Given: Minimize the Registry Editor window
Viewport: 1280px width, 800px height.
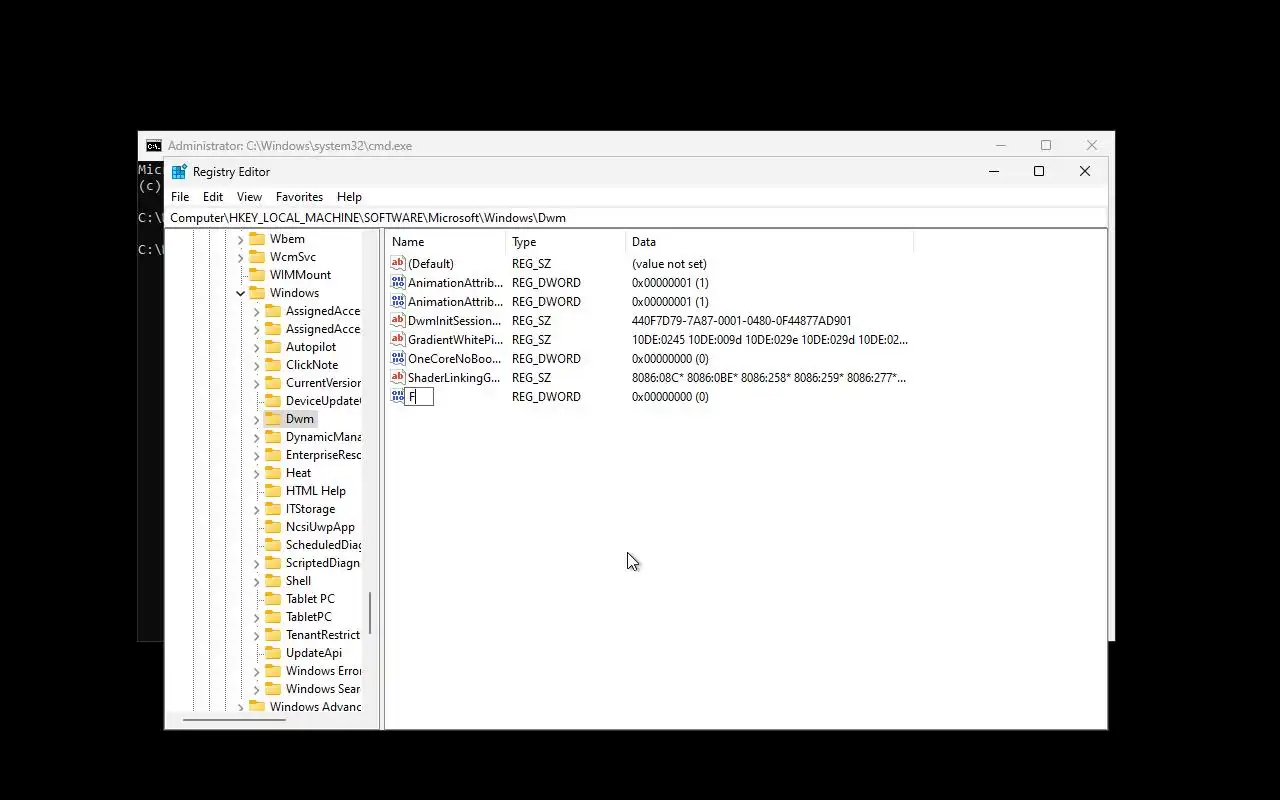Looking at the screenshot, I should tap(994, 172).
